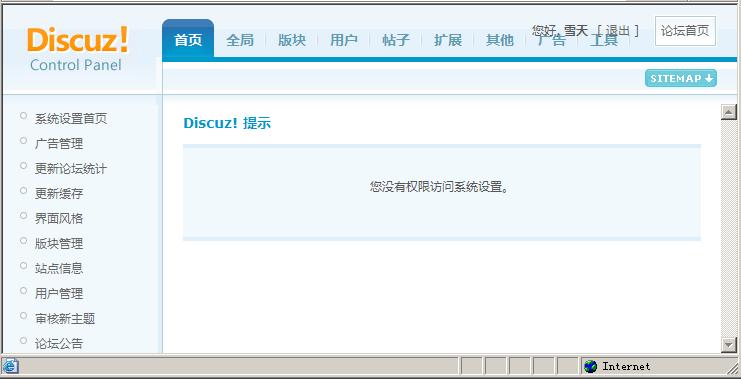Open the 工具 tab
The image size is (741, 379).
[x=604, y=40]
